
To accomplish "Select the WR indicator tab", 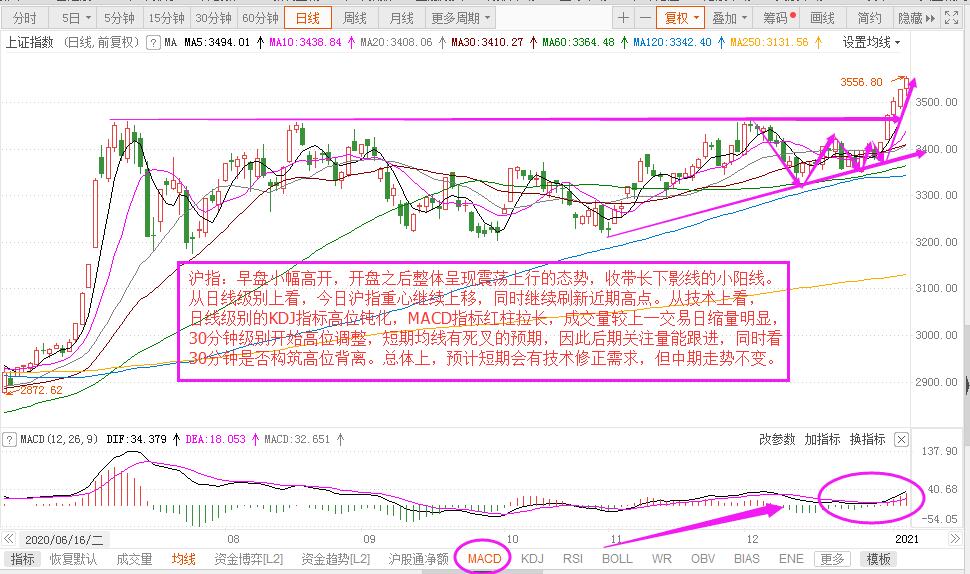I will coord(661,559).
